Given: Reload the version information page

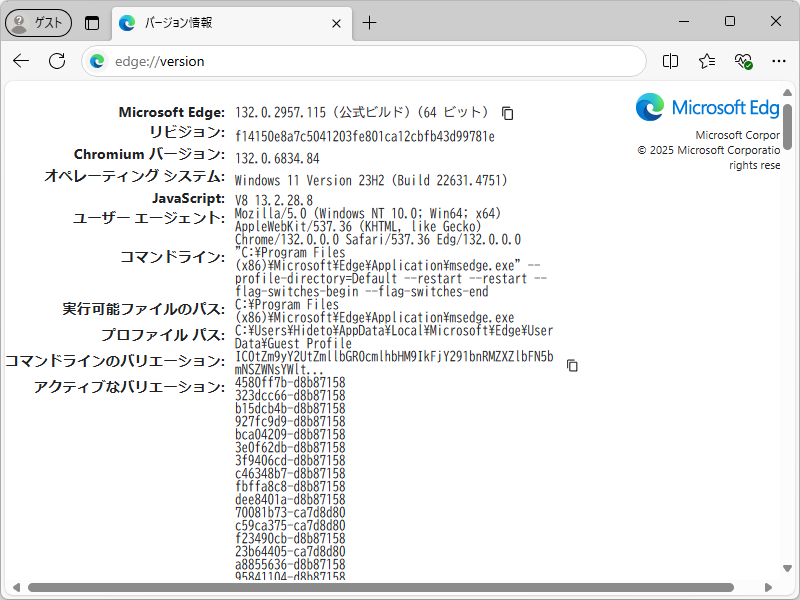Looking at the screenshot, I should pos(56,61).
